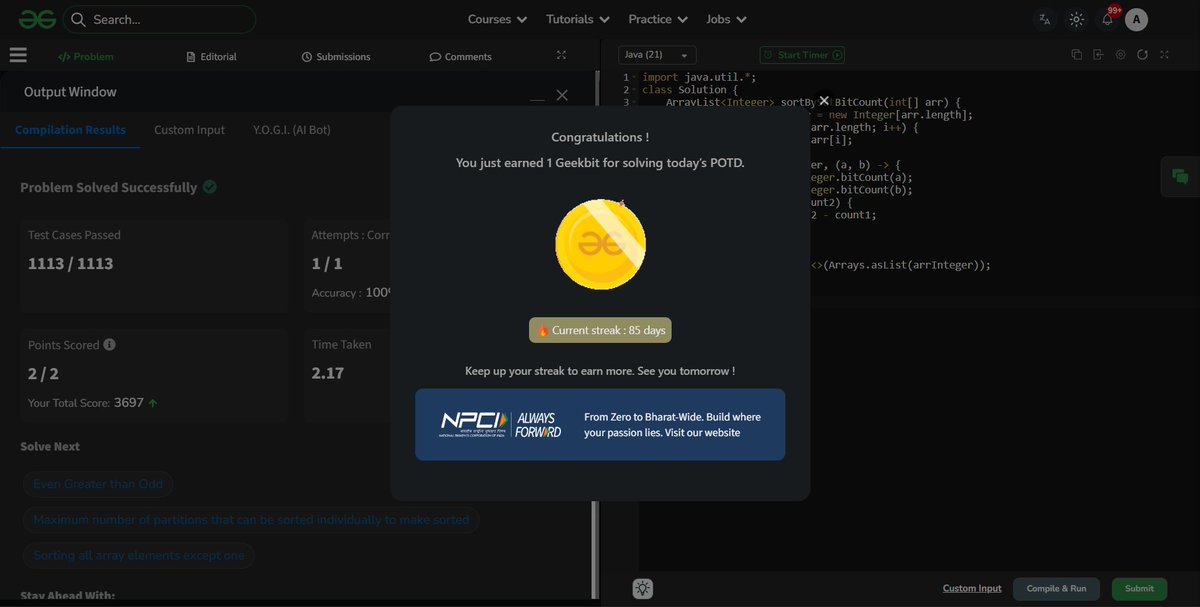Open the chat bubble widget on right edge

tap(1180, 177)
